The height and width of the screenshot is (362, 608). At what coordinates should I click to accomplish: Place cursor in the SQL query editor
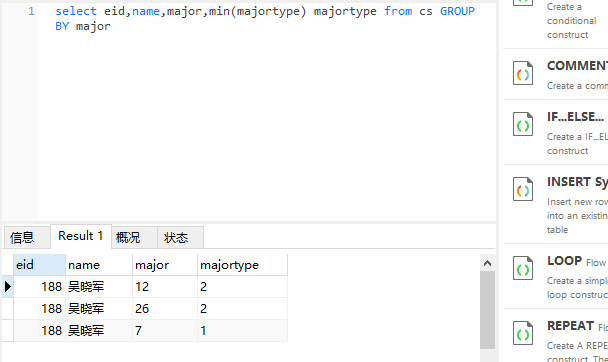click(x=267, y=112)
